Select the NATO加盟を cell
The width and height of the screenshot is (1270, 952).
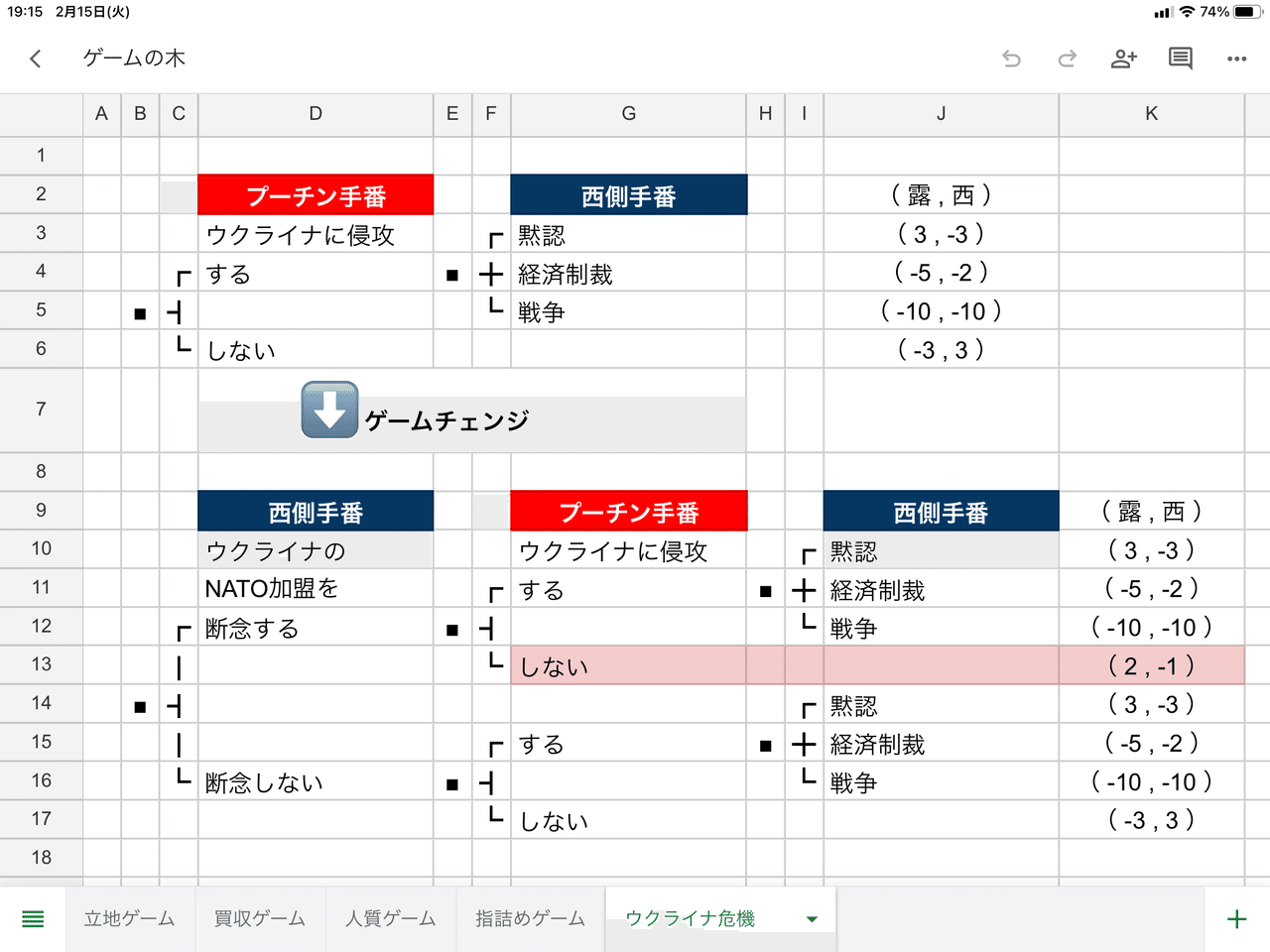[316, 588]
